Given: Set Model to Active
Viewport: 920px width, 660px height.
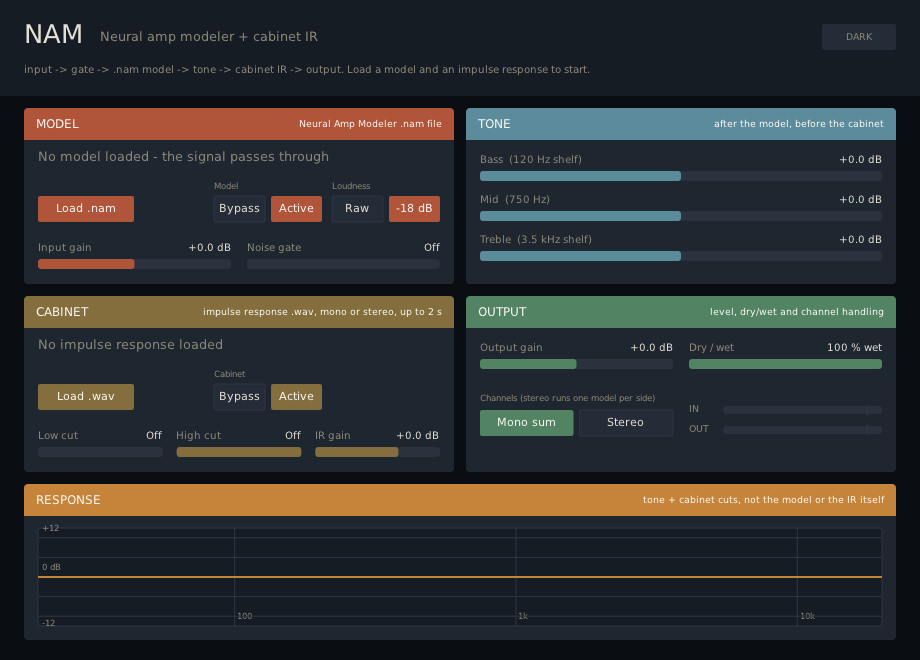Looking at the screenshot, I should pos(296,209).
